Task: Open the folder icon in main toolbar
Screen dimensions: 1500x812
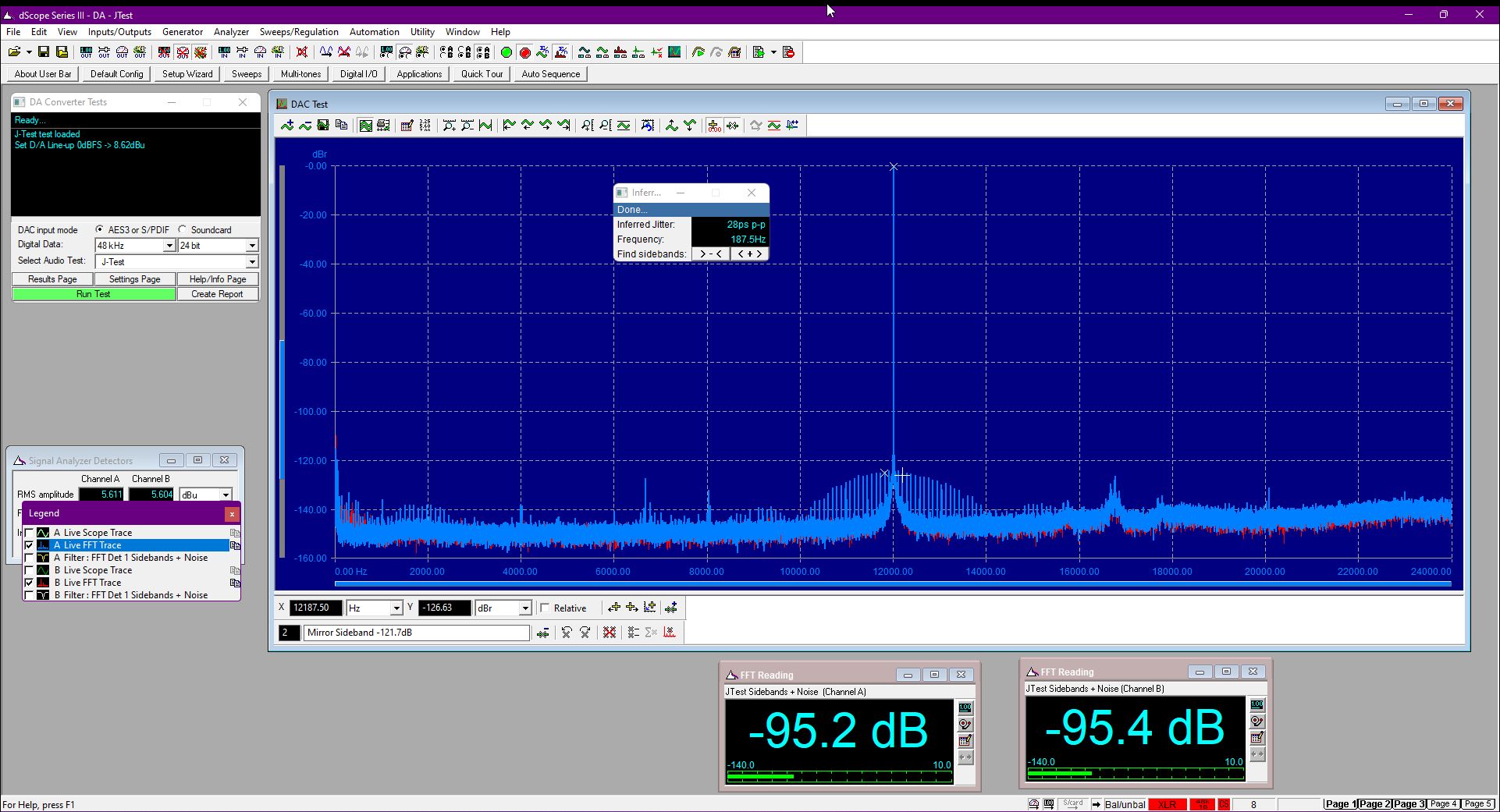Action: 14,52
